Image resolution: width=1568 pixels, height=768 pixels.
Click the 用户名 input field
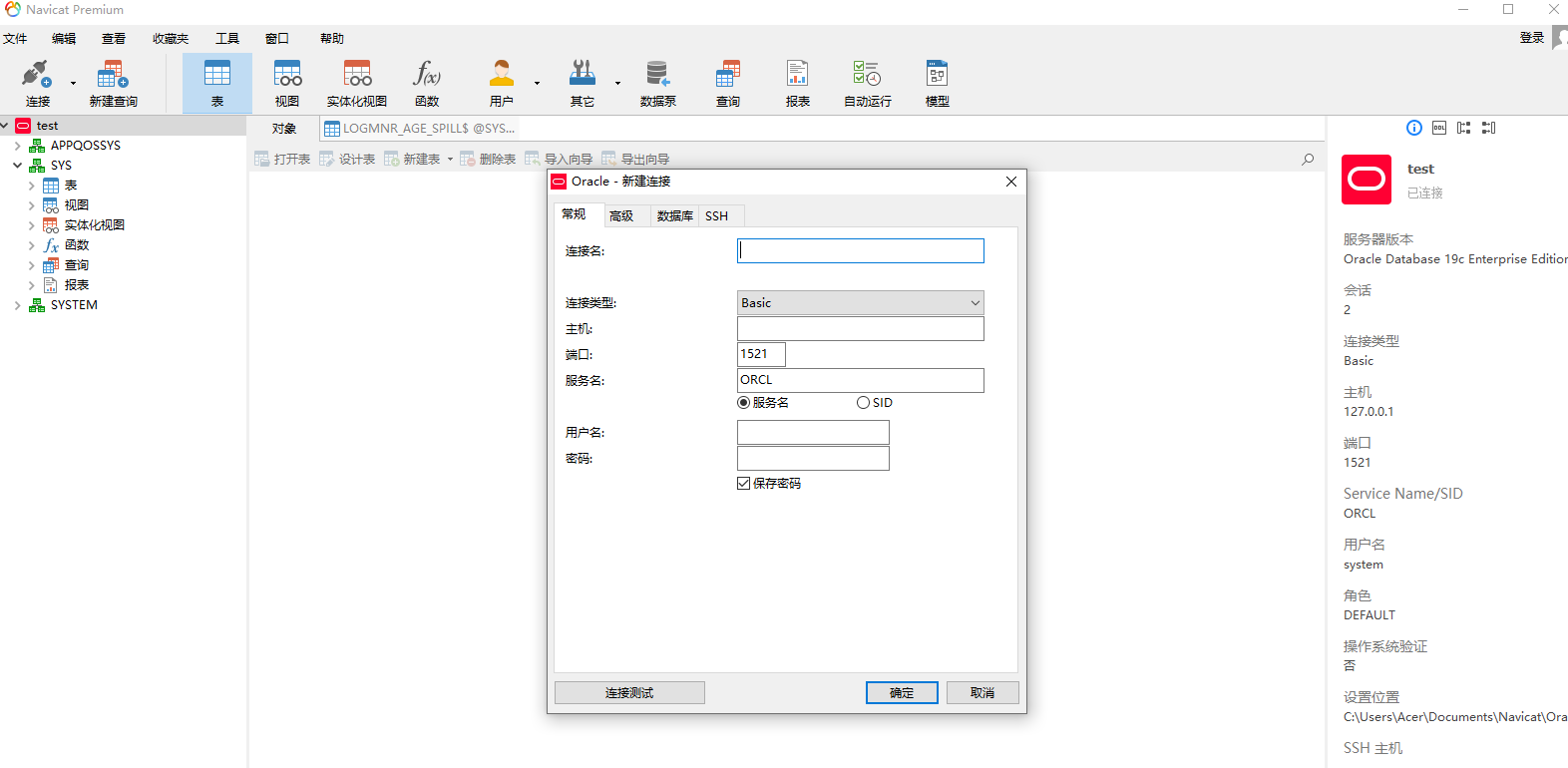[813, 432]
